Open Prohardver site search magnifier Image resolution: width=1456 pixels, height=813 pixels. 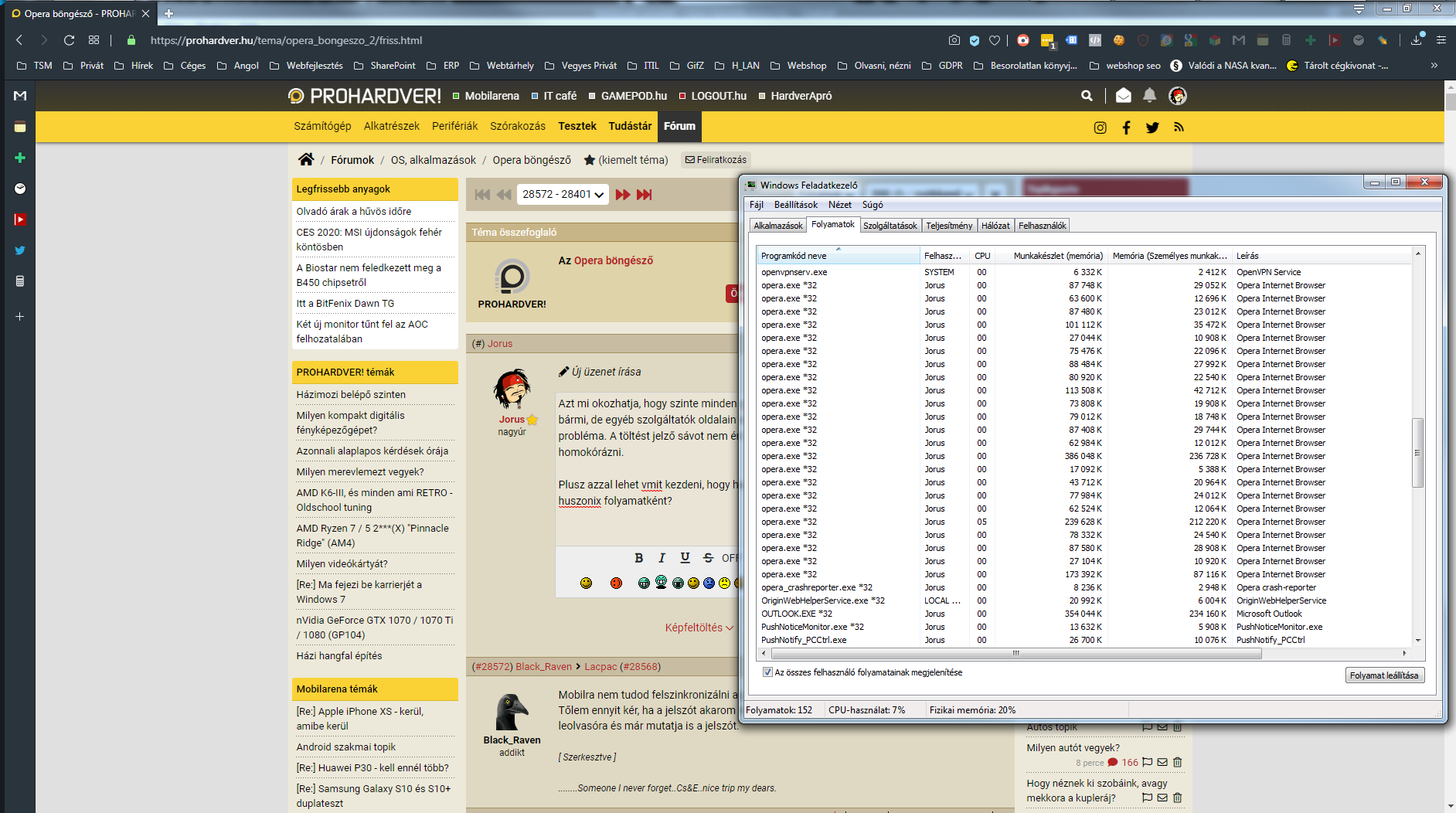pyautogui.click(x=1087, y=96)
